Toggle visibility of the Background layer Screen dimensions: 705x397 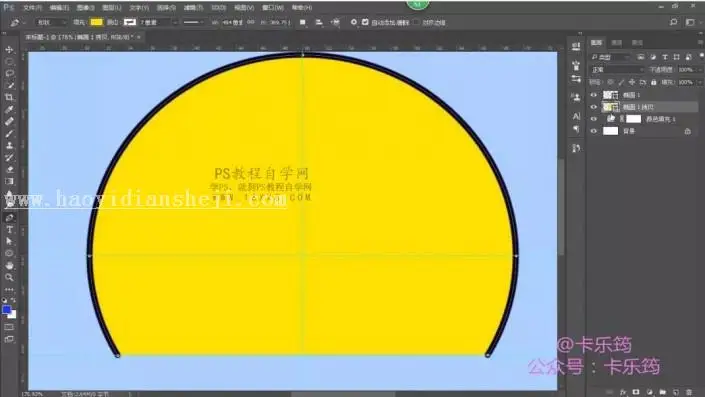(593, 131)
